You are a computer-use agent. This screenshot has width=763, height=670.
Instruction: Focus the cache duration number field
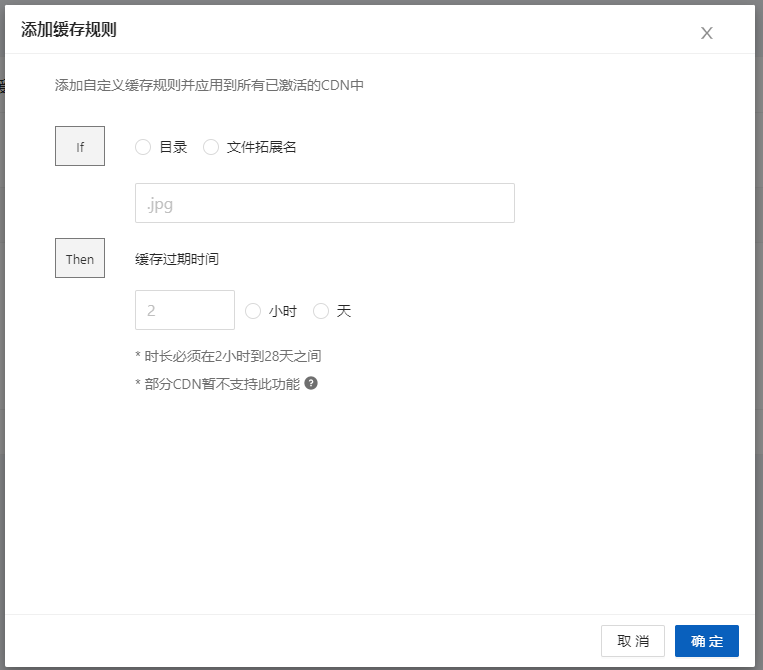[184, 311]
